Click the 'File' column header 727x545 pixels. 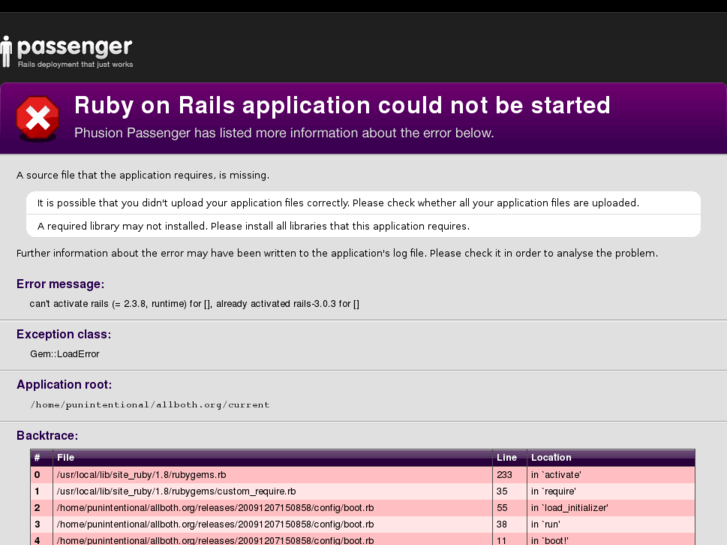(273, 458)
